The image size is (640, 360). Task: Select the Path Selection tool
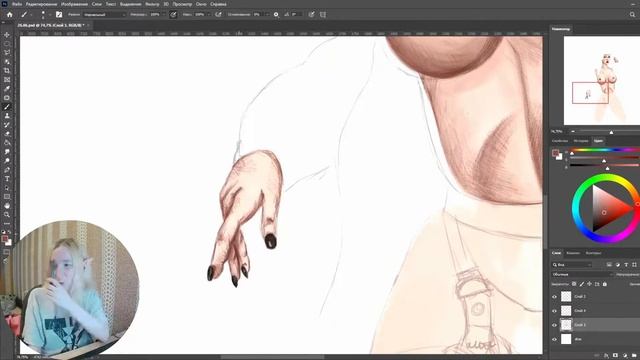[x=7, y=187]
